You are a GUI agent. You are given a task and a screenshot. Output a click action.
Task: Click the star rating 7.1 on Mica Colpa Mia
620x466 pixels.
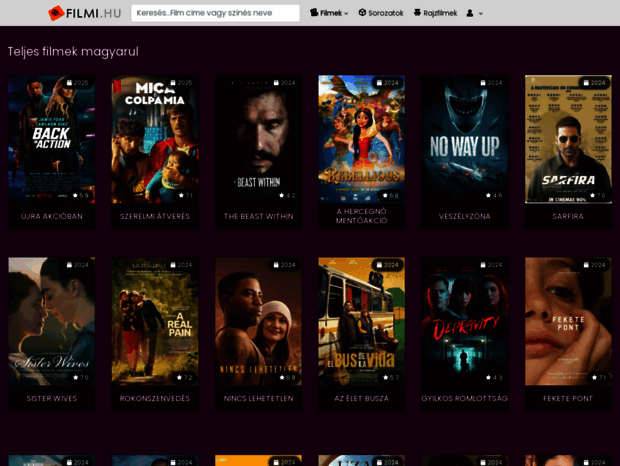pyautogui.click(x=185, y=195)
